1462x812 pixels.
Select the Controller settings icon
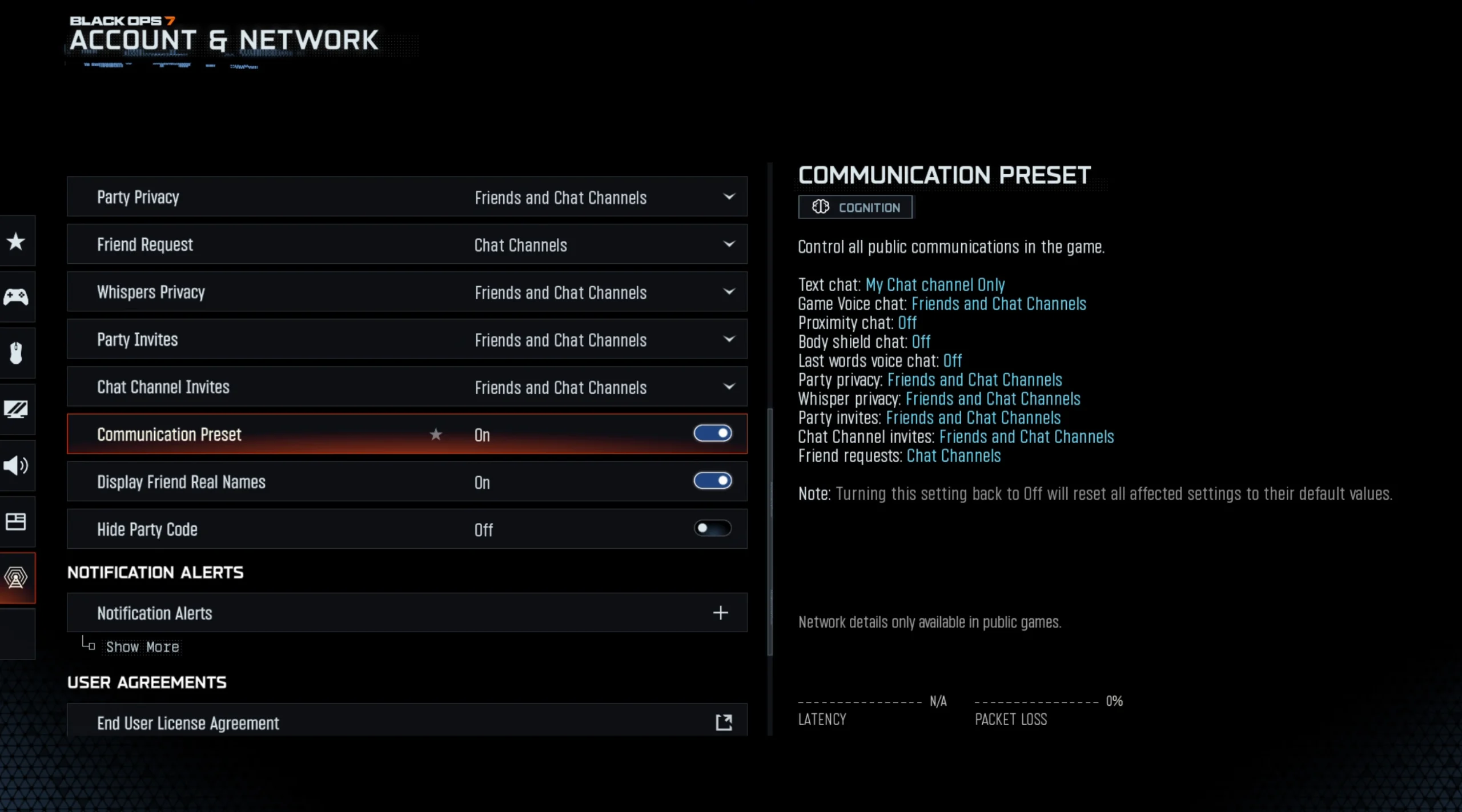17,296
